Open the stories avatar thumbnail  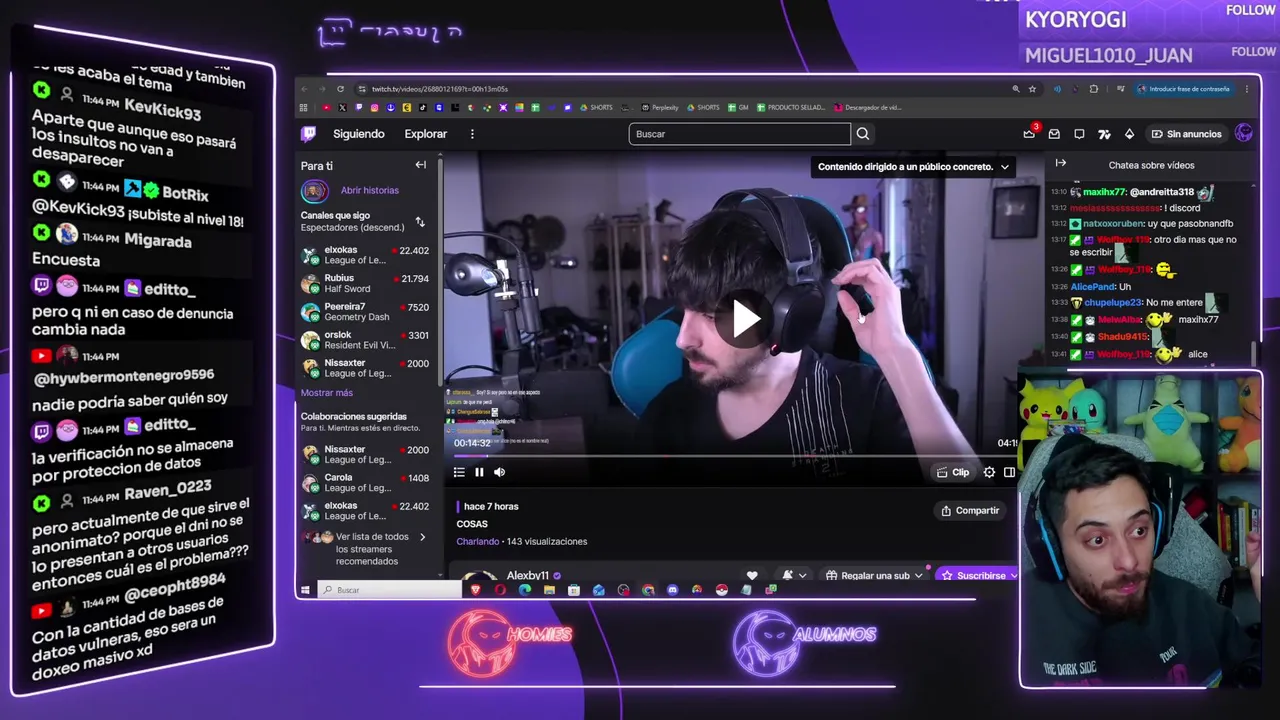coord(314,190)
